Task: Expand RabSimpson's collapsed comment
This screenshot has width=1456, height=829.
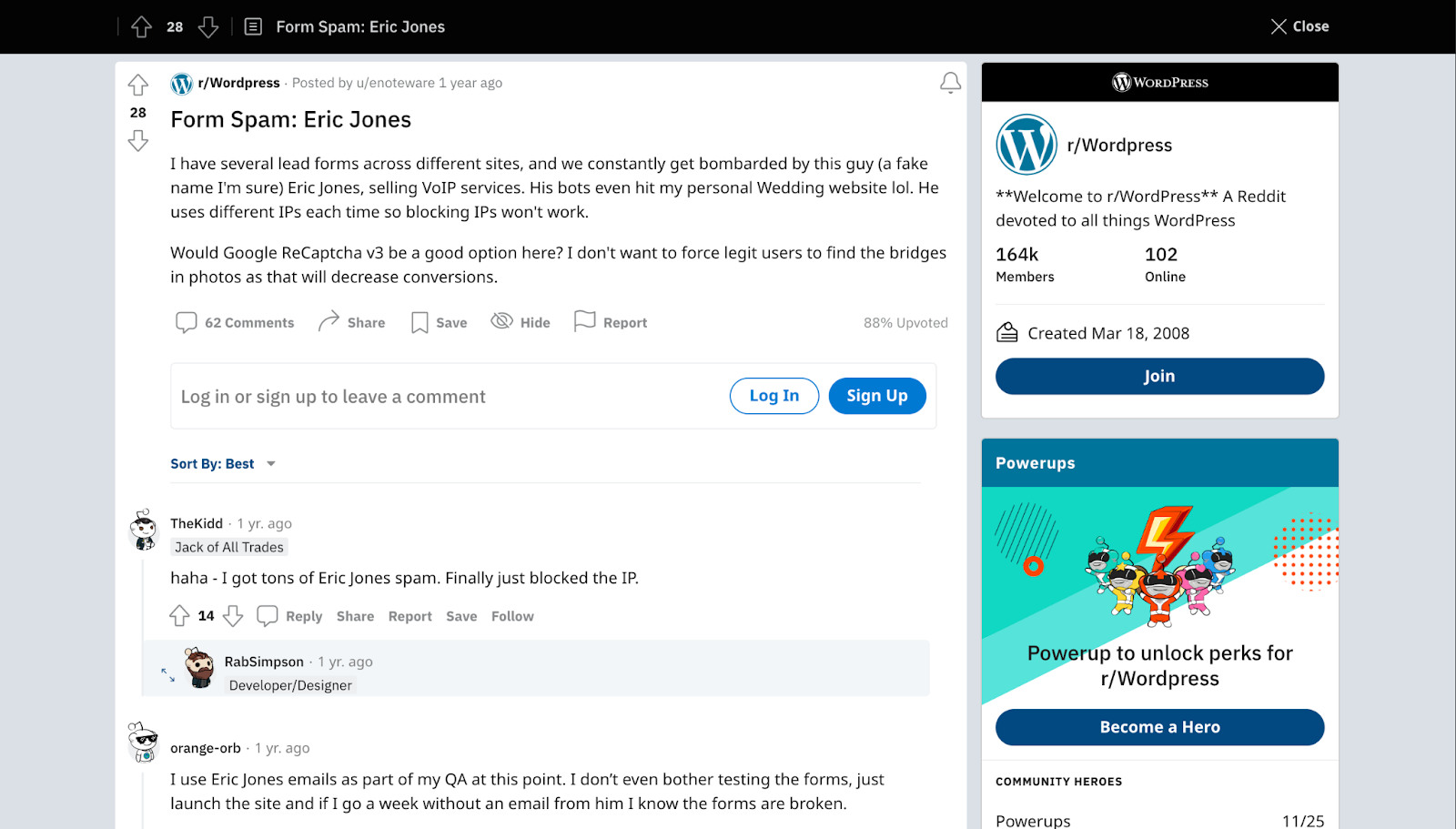Action: [x=168, y=674]
